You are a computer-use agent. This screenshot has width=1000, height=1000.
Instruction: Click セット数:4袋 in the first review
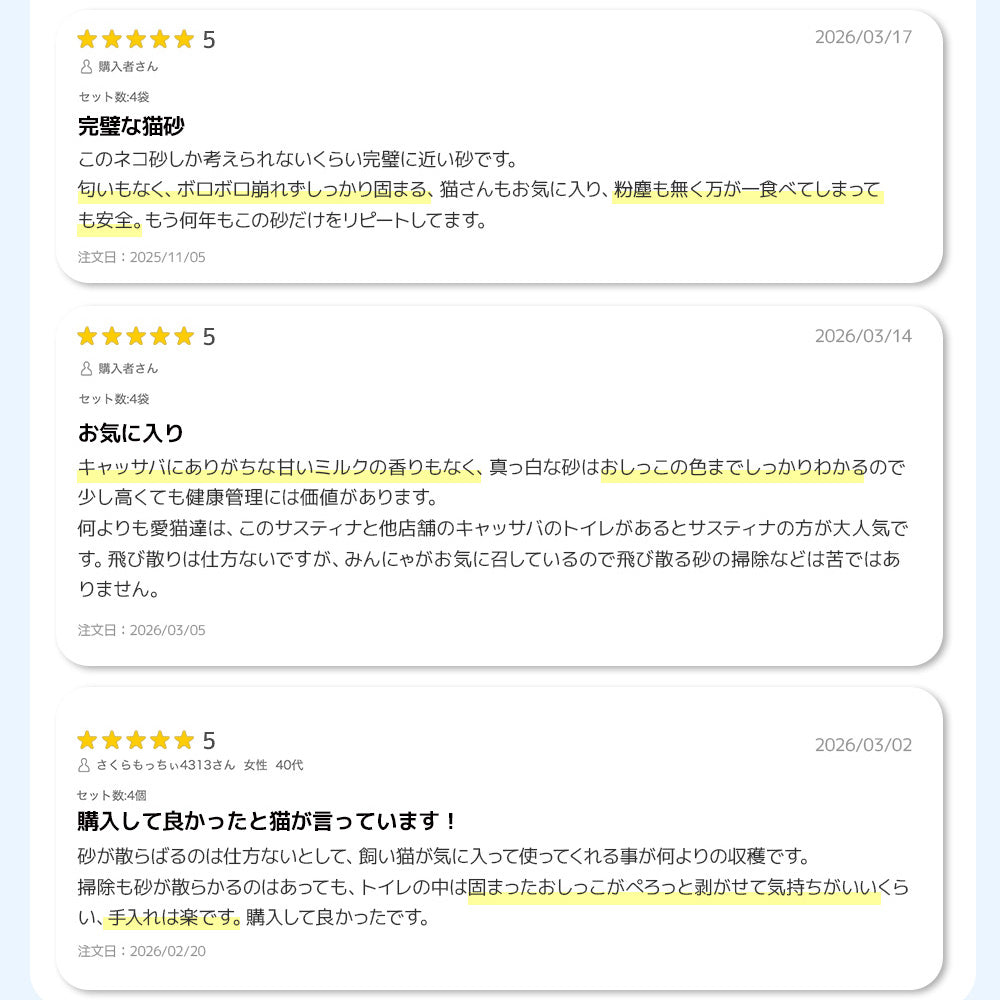[114, 97]
